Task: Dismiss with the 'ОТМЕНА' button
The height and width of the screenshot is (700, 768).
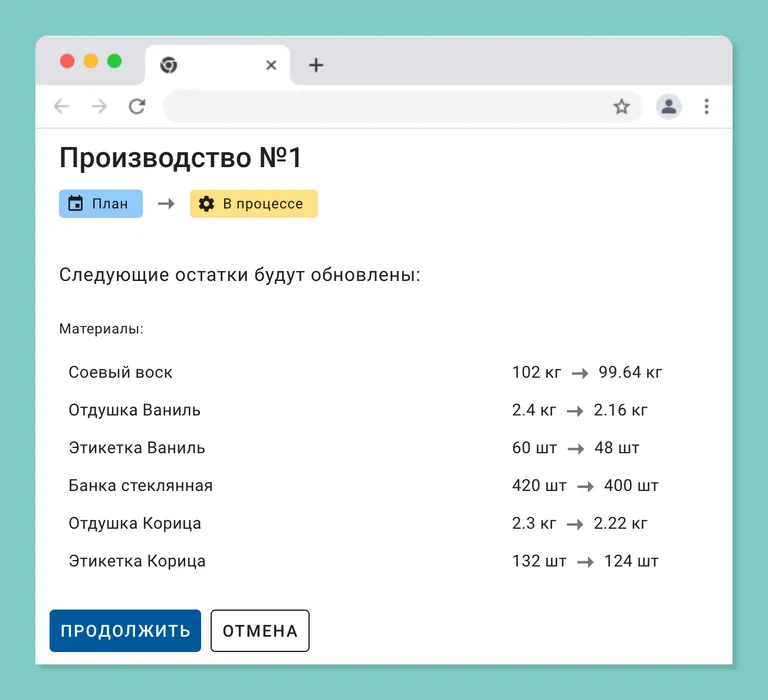Action: click(260, 630)
